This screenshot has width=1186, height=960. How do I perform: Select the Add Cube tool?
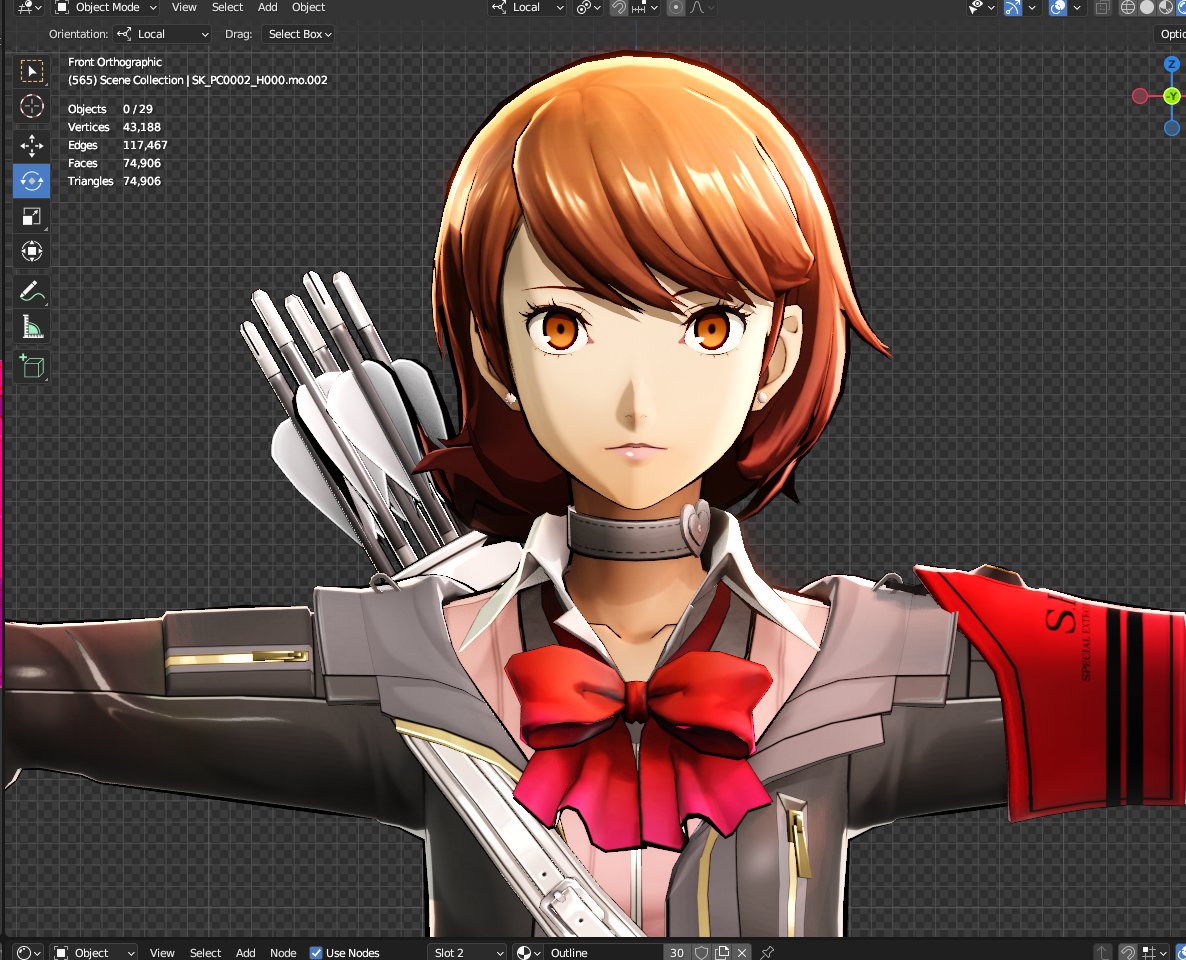coord(31,366)
